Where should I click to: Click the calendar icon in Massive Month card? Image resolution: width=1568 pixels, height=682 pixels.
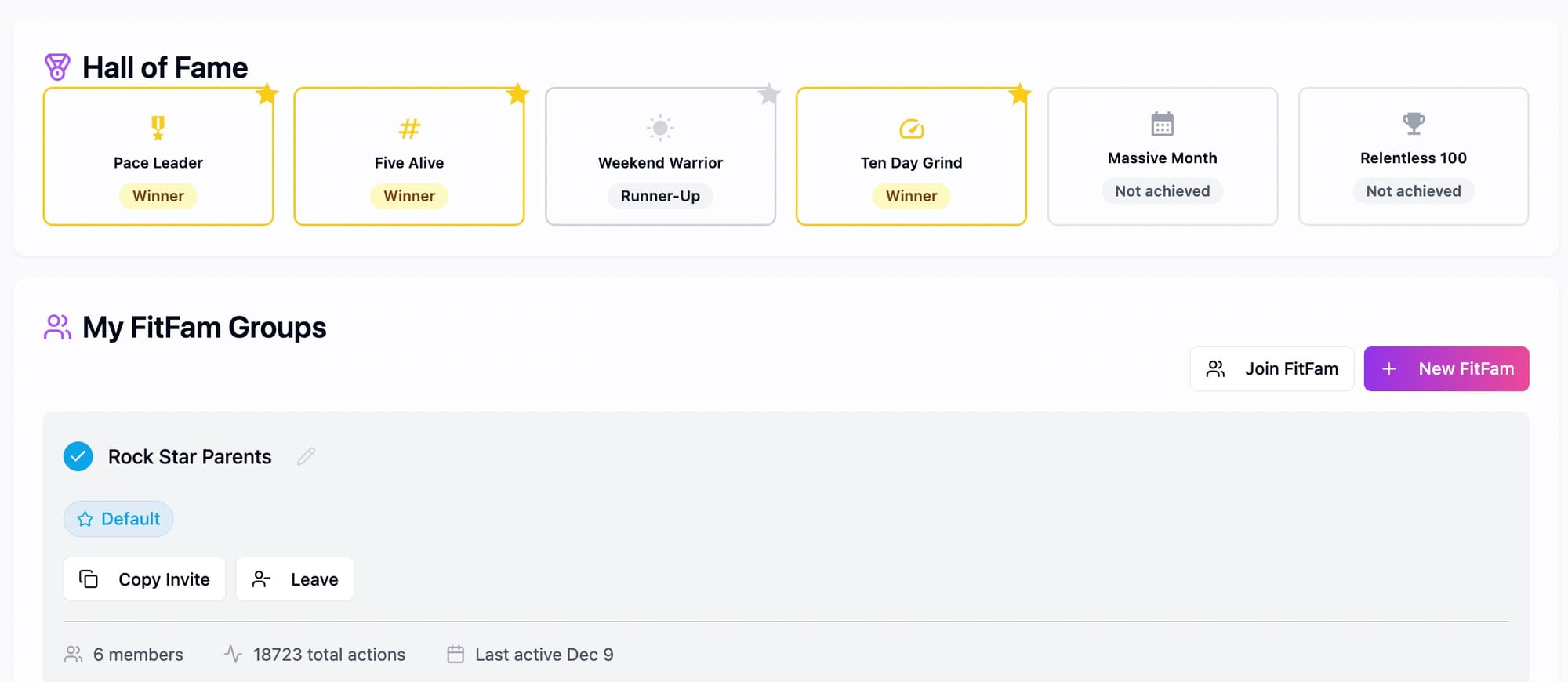[1162, 124]
